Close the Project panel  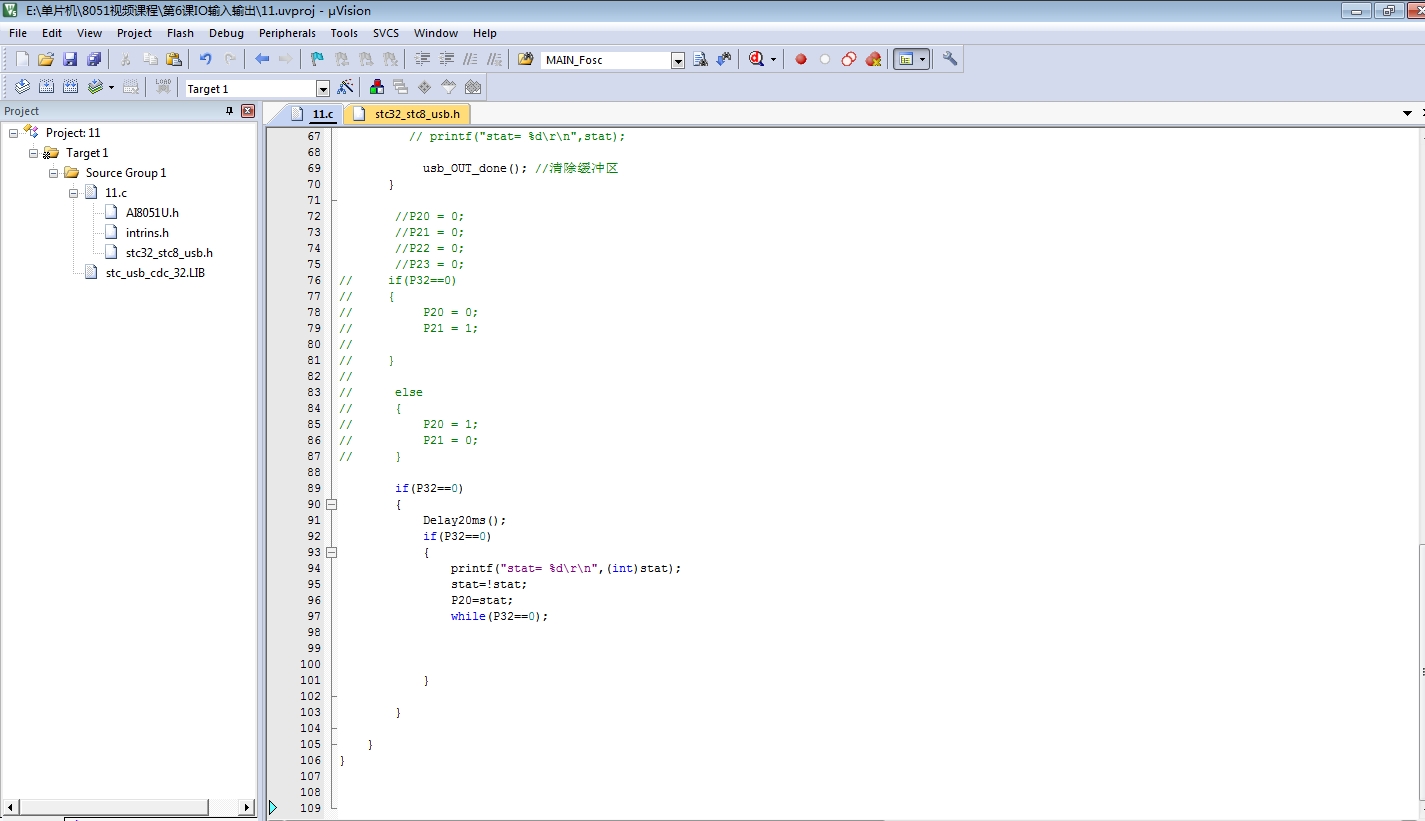[x=248, y=111]
